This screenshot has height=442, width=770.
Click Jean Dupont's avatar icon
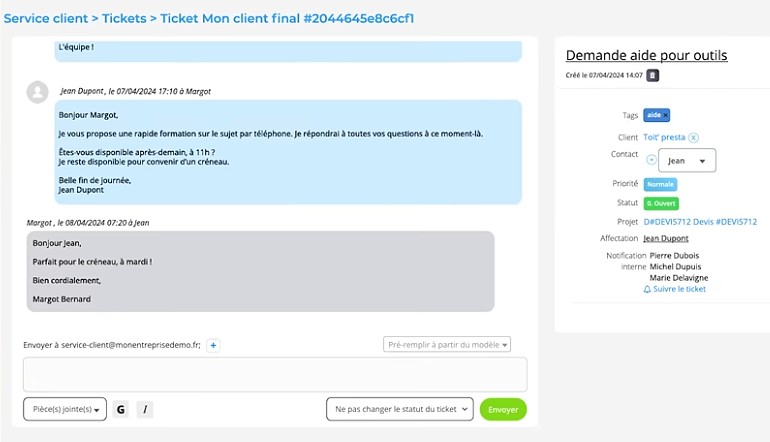coord(37,92)
